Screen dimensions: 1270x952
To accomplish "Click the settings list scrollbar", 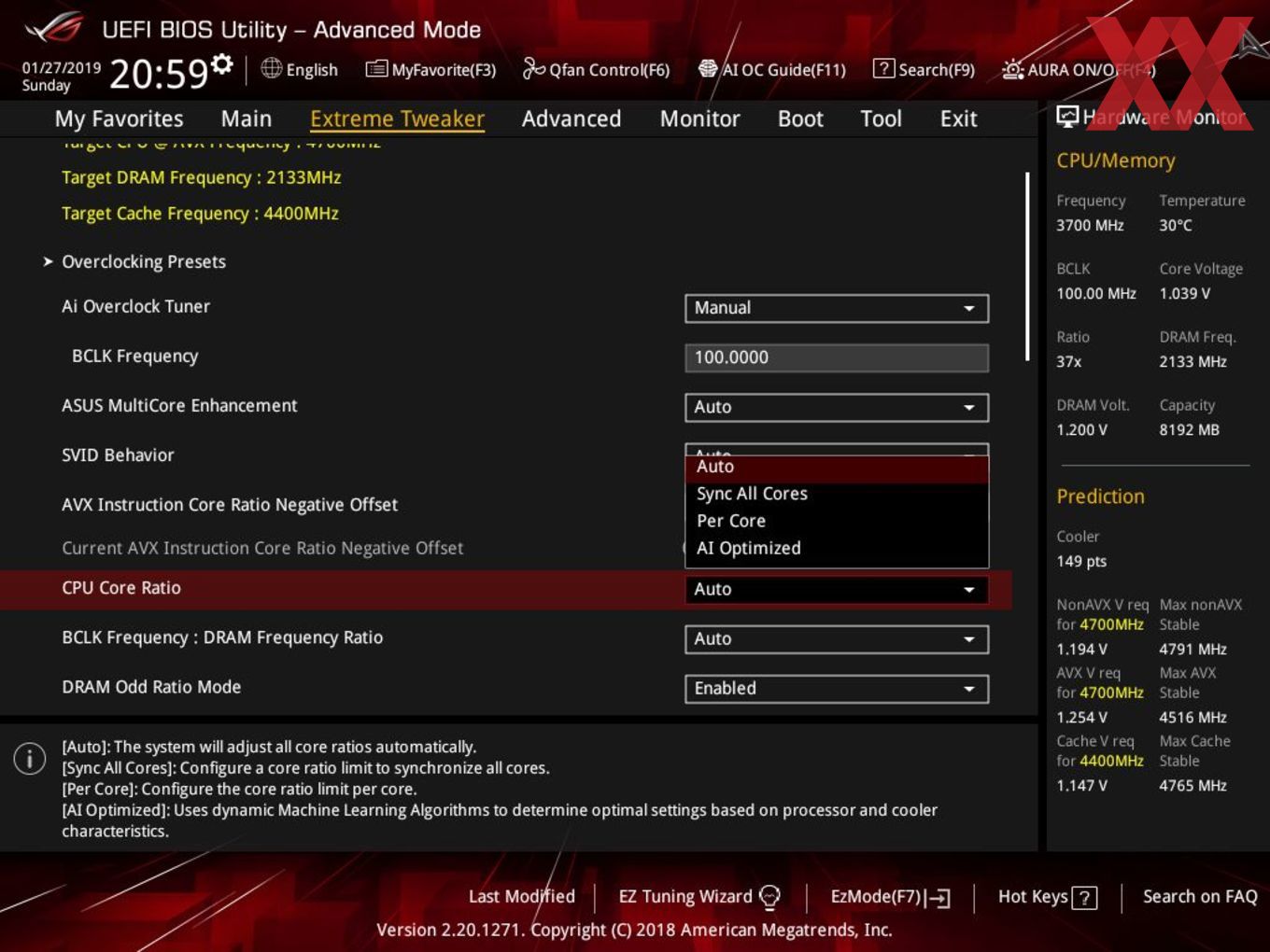I will coord(1027,266).
